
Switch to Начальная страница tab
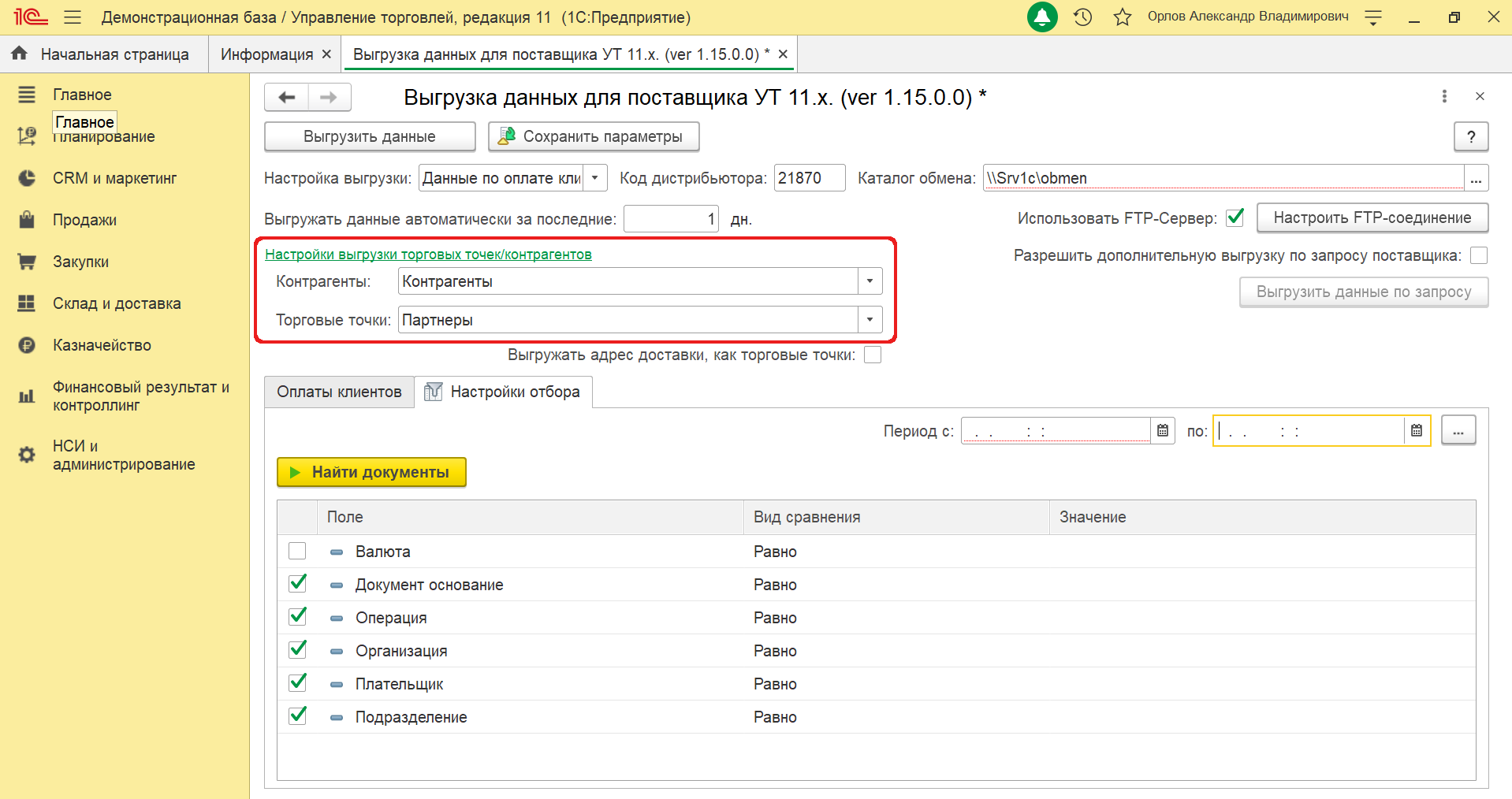click(x=104, y=54)
